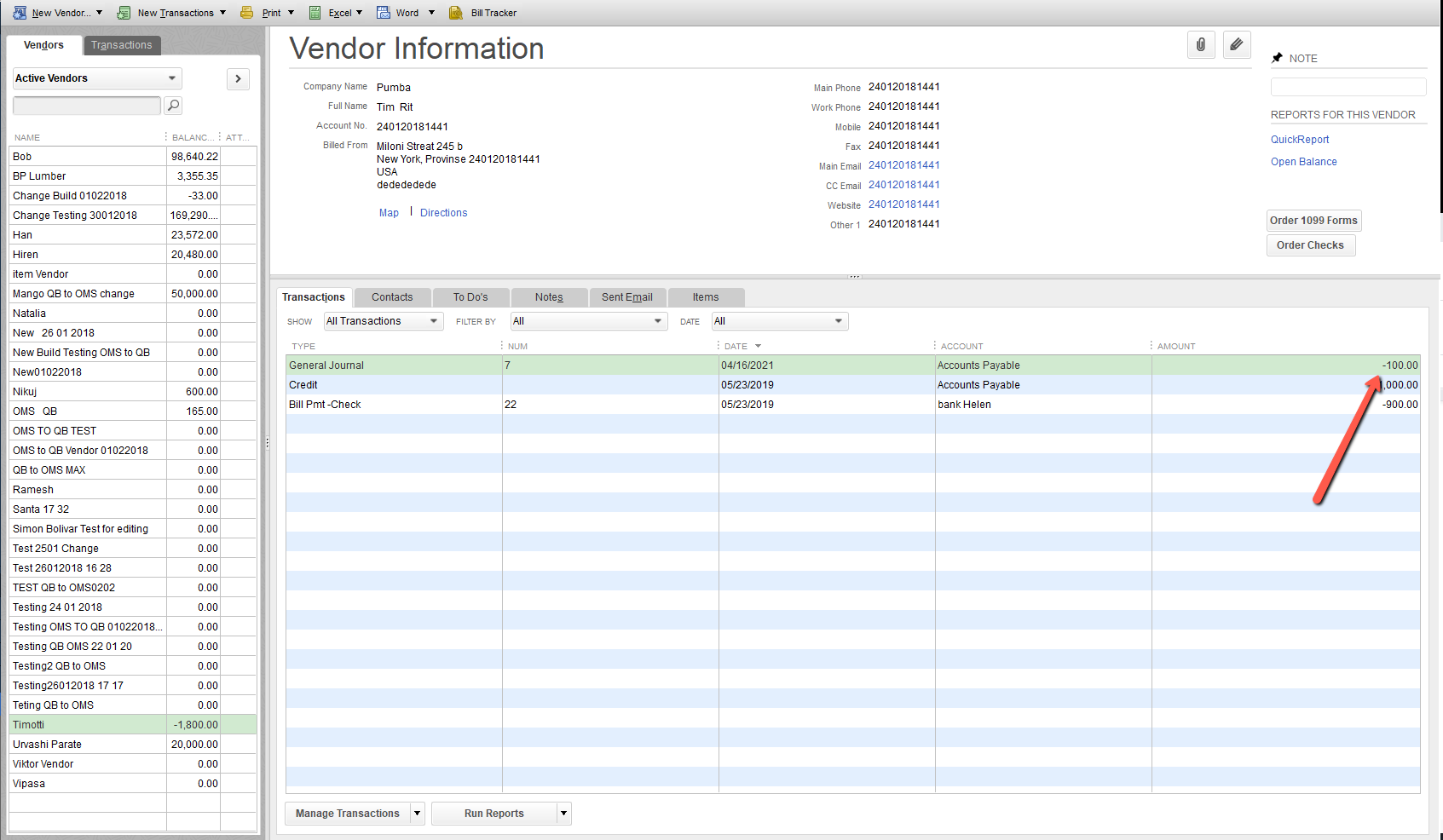Click the Excel export icon
1443x840 pixels.
point(315,13)
